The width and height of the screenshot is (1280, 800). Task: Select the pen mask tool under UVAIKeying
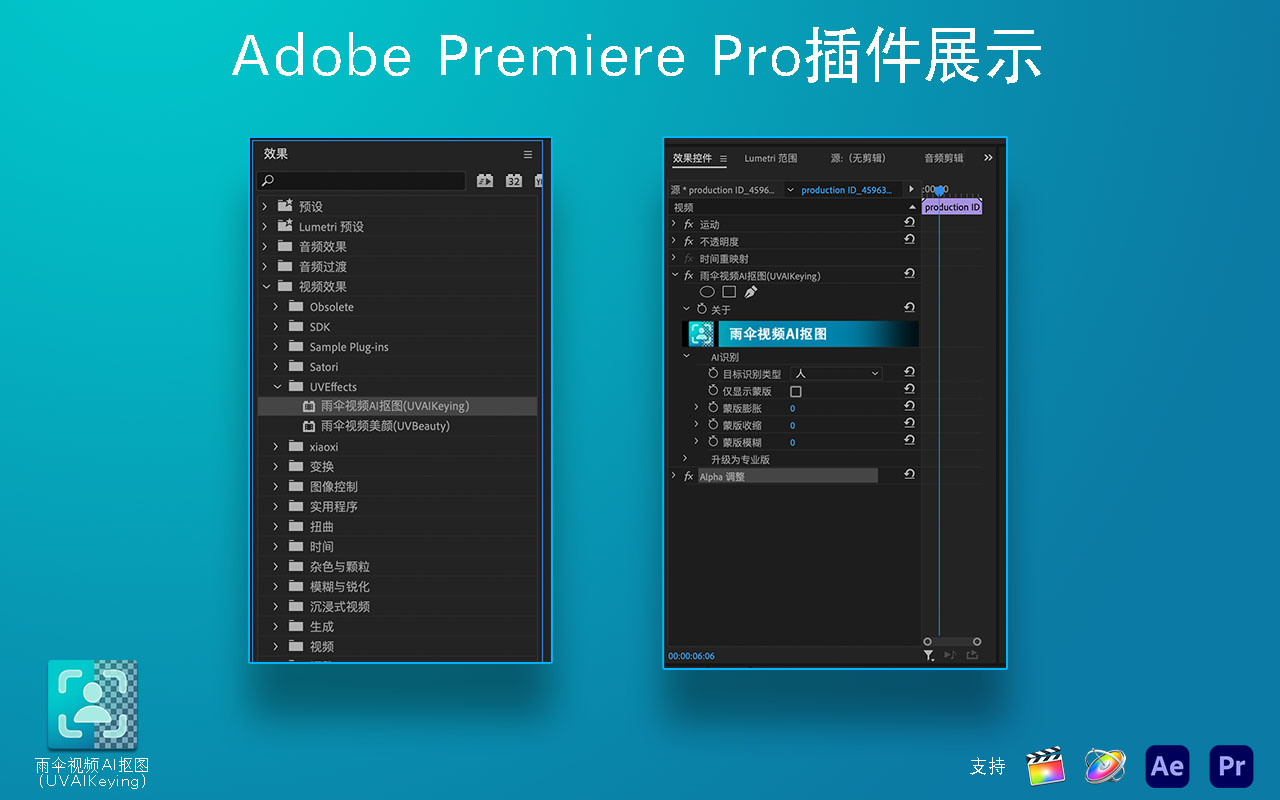pyautogui.click(x=751, y=292)
